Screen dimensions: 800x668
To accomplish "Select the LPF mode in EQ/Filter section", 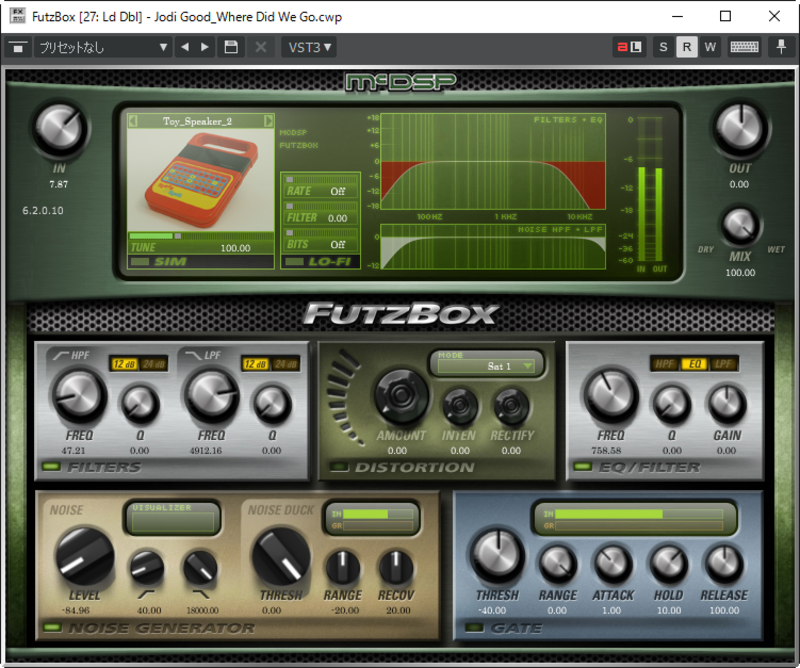I will click(x=723, y=364).
